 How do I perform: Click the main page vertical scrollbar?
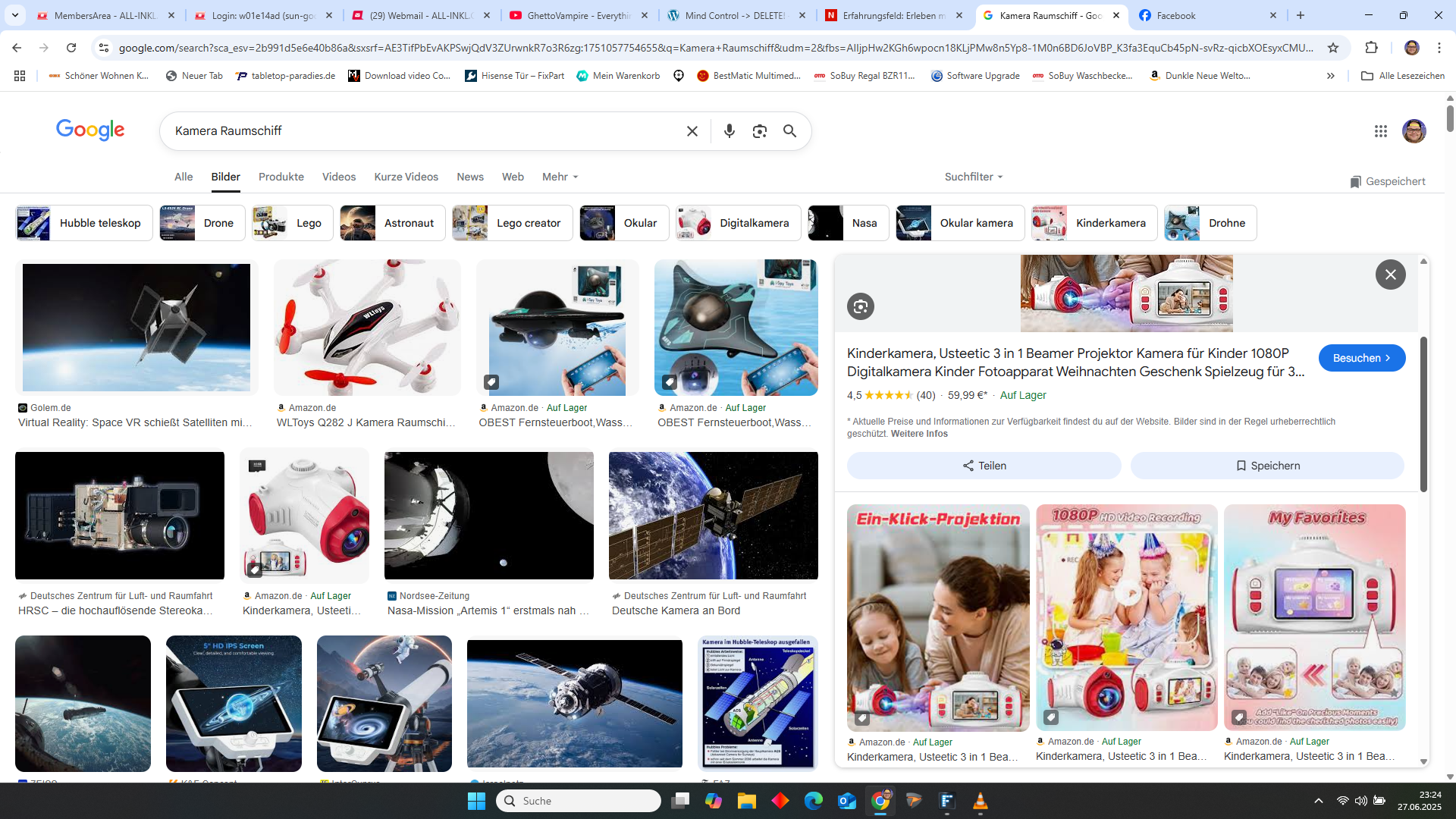(1450, 118)
